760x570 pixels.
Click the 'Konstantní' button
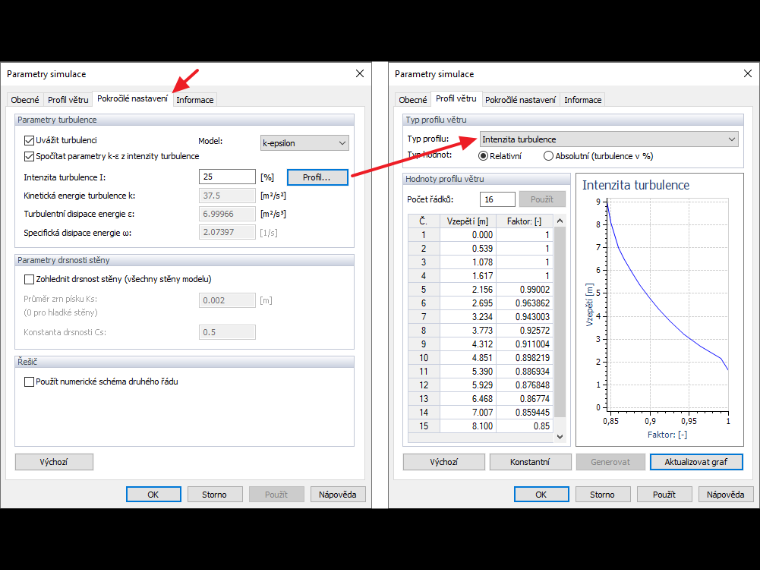click(x=530, y=462)
